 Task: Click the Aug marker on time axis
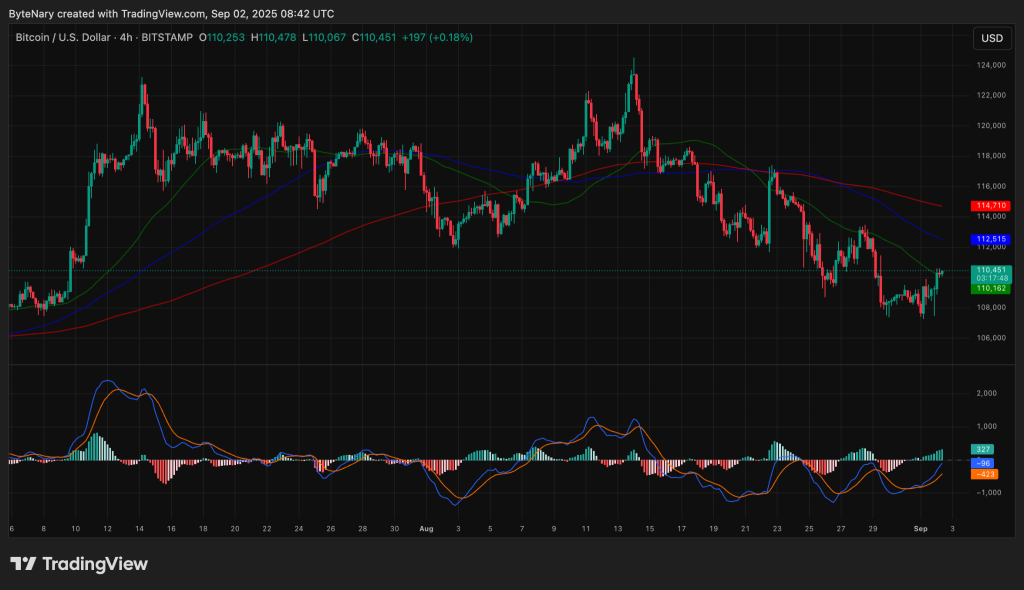coord(427,526)
